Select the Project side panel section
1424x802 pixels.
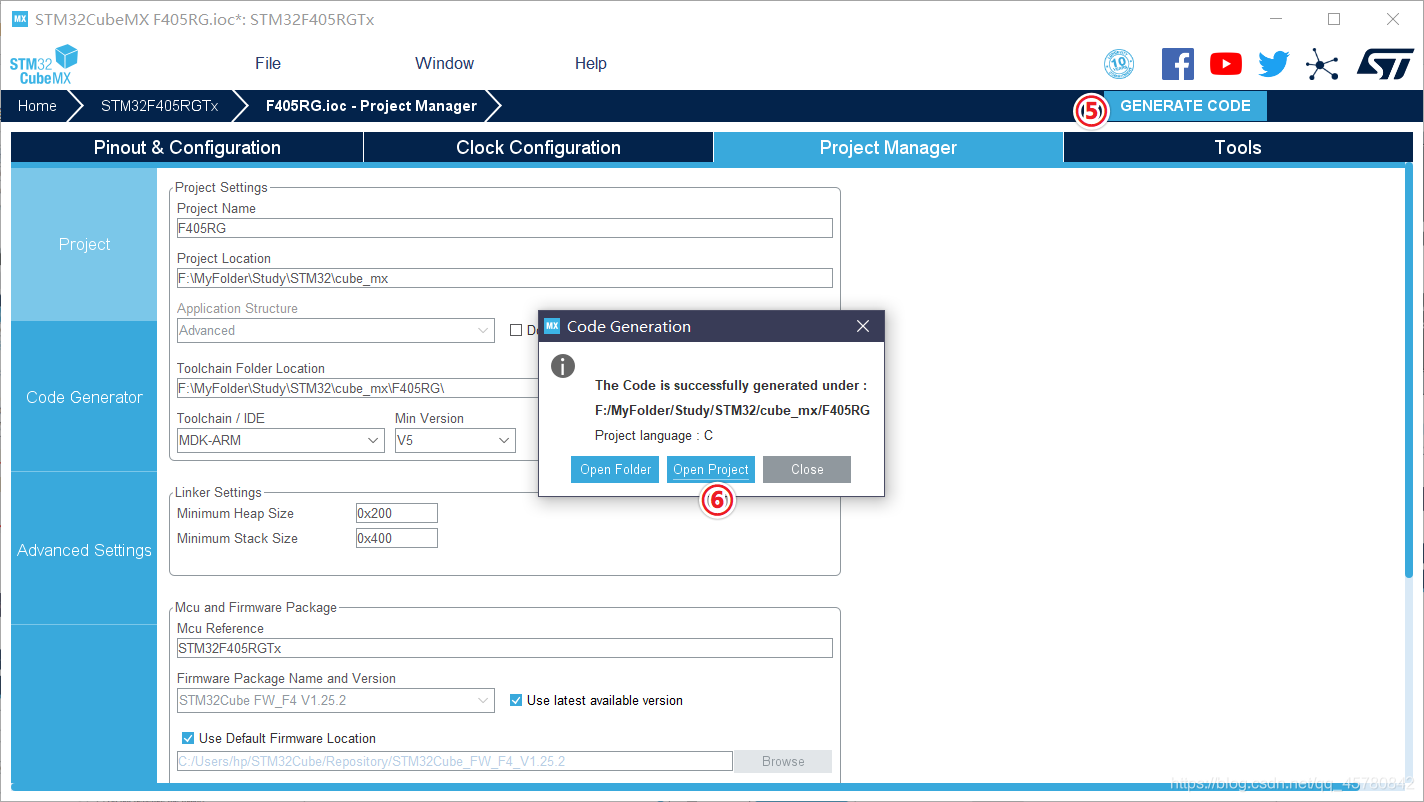[84, 244]
